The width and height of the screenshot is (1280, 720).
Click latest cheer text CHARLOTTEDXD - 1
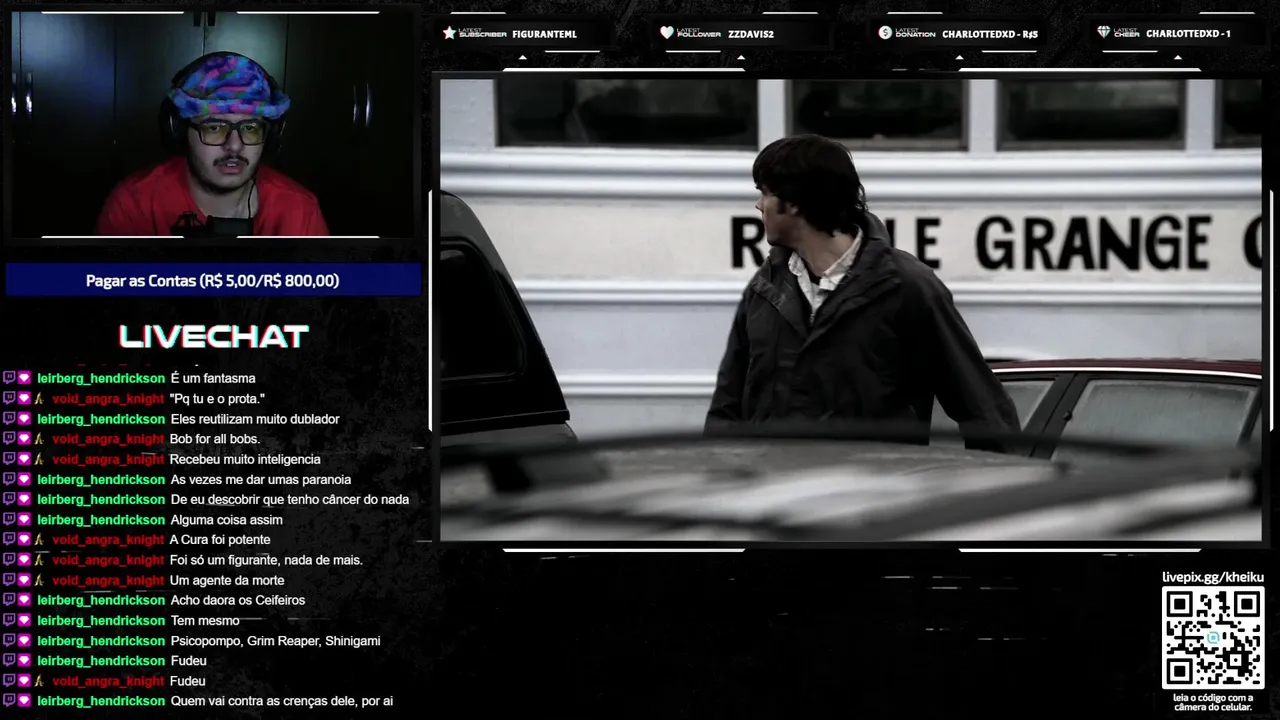[1188, 34]
